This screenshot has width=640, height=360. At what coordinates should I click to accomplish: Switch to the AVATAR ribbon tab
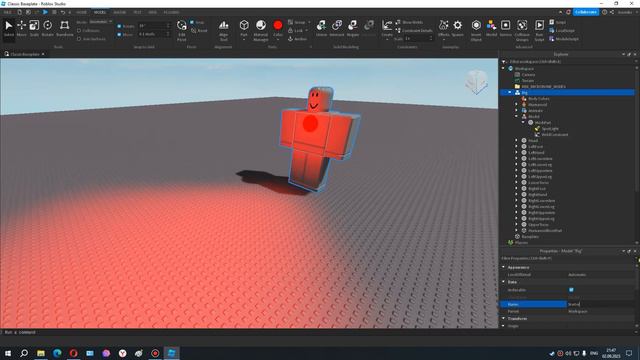pos(120,12)
